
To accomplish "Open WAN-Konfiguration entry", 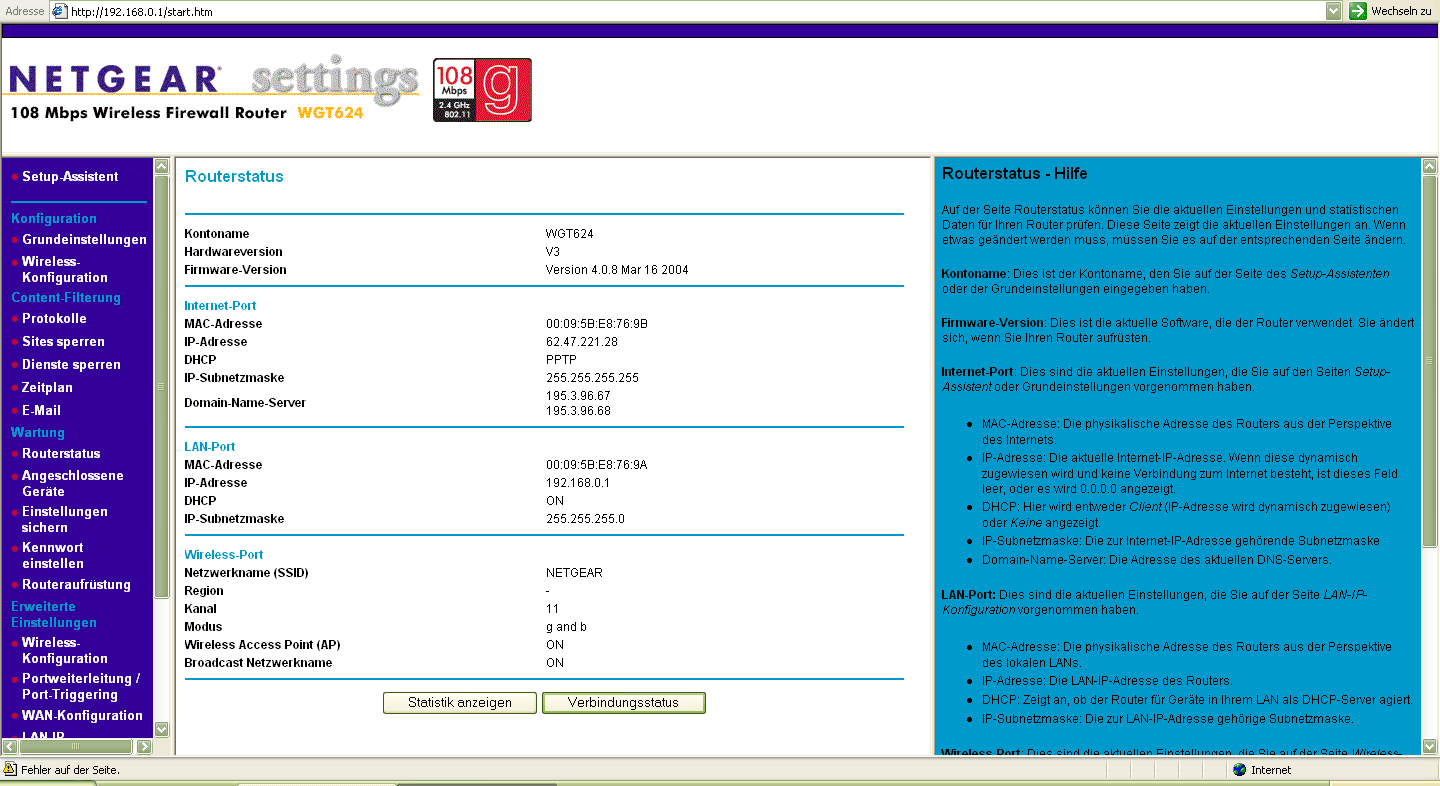I will 82,715.
